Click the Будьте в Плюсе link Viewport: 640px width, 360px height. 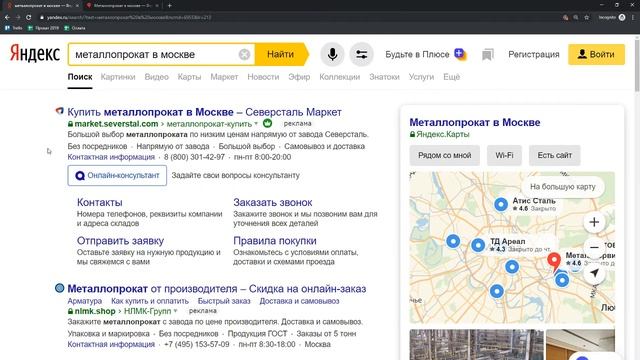(417, 54)
